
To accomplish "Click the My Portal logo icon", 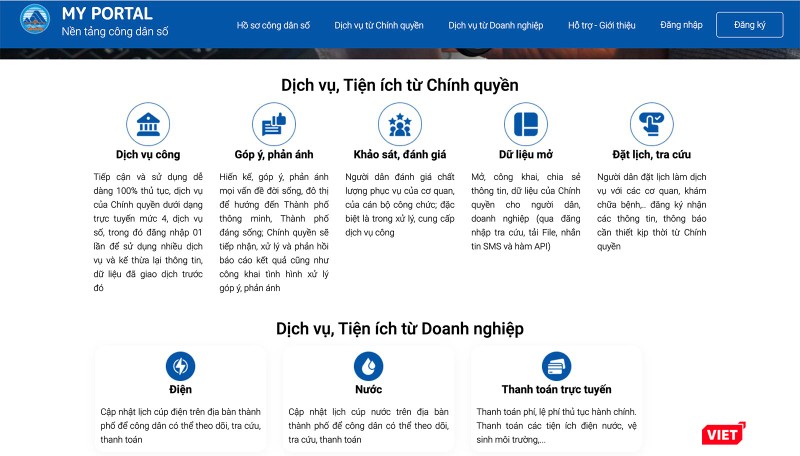I will (35, 19).
